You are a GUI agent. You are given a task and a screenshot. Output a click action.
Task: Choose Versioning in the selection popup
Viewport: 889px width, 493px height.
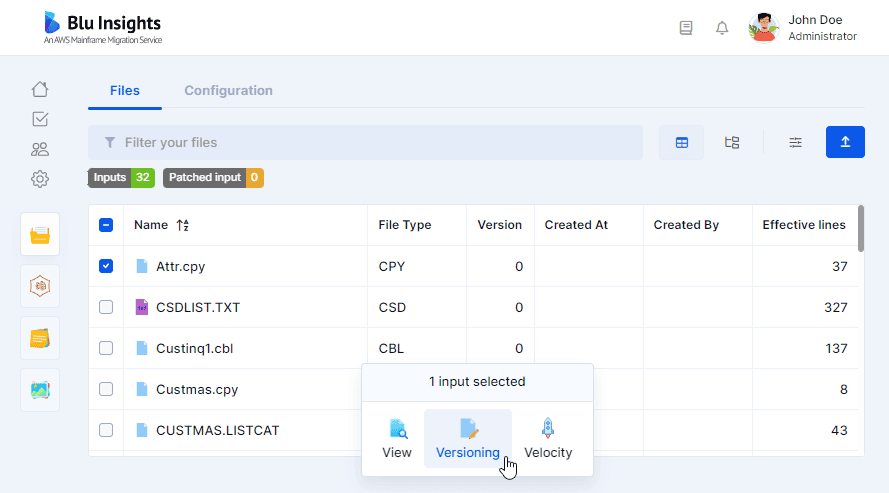[468, 439]
